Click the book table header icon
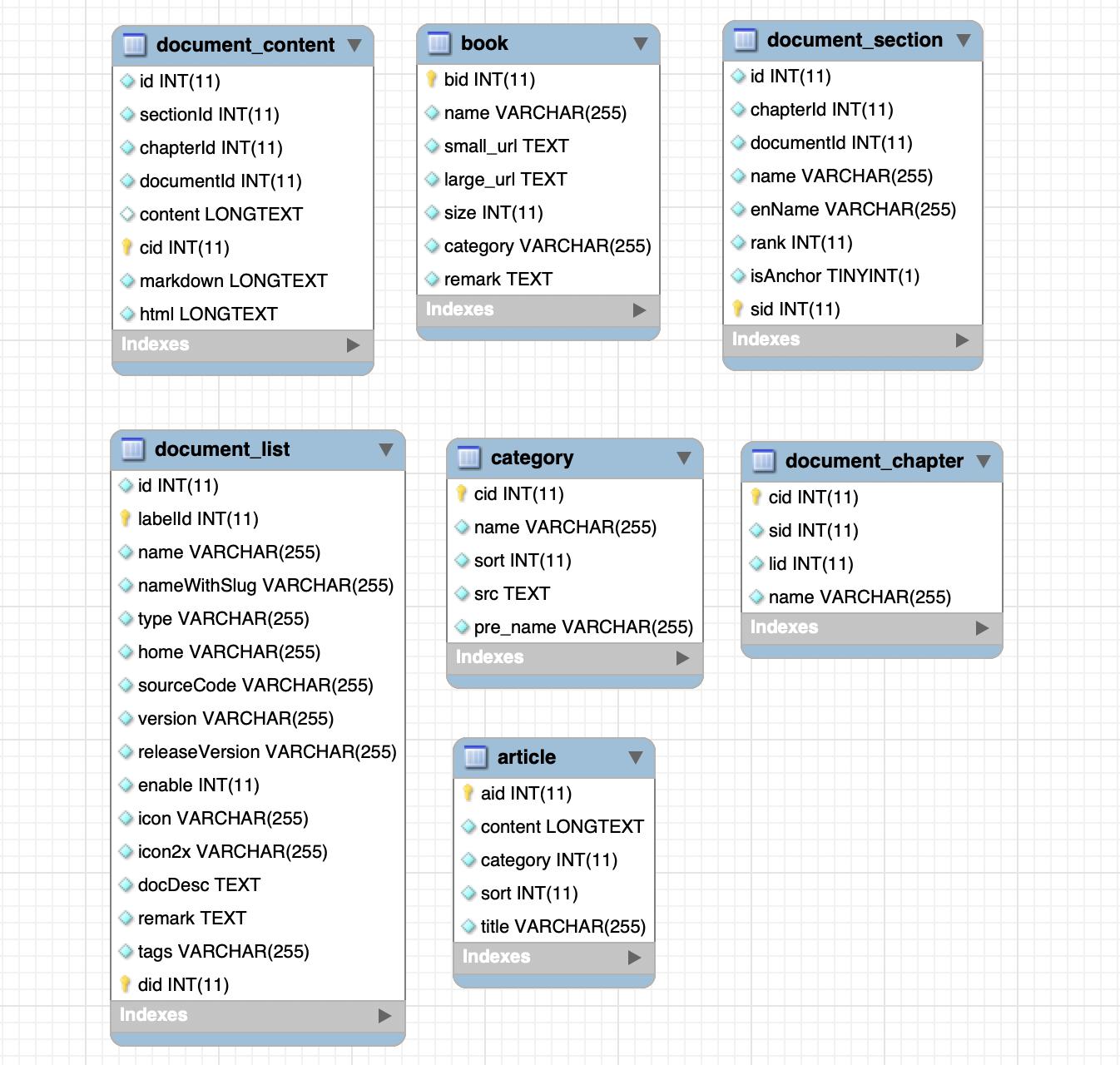 [439, 43]
